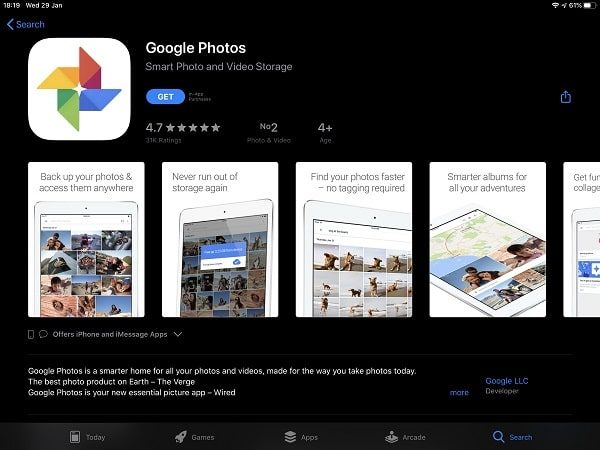Tap the Google Photos title text
Image resolution: width=600 pixels, height=450 pixels.
click(x=196, y=48)
